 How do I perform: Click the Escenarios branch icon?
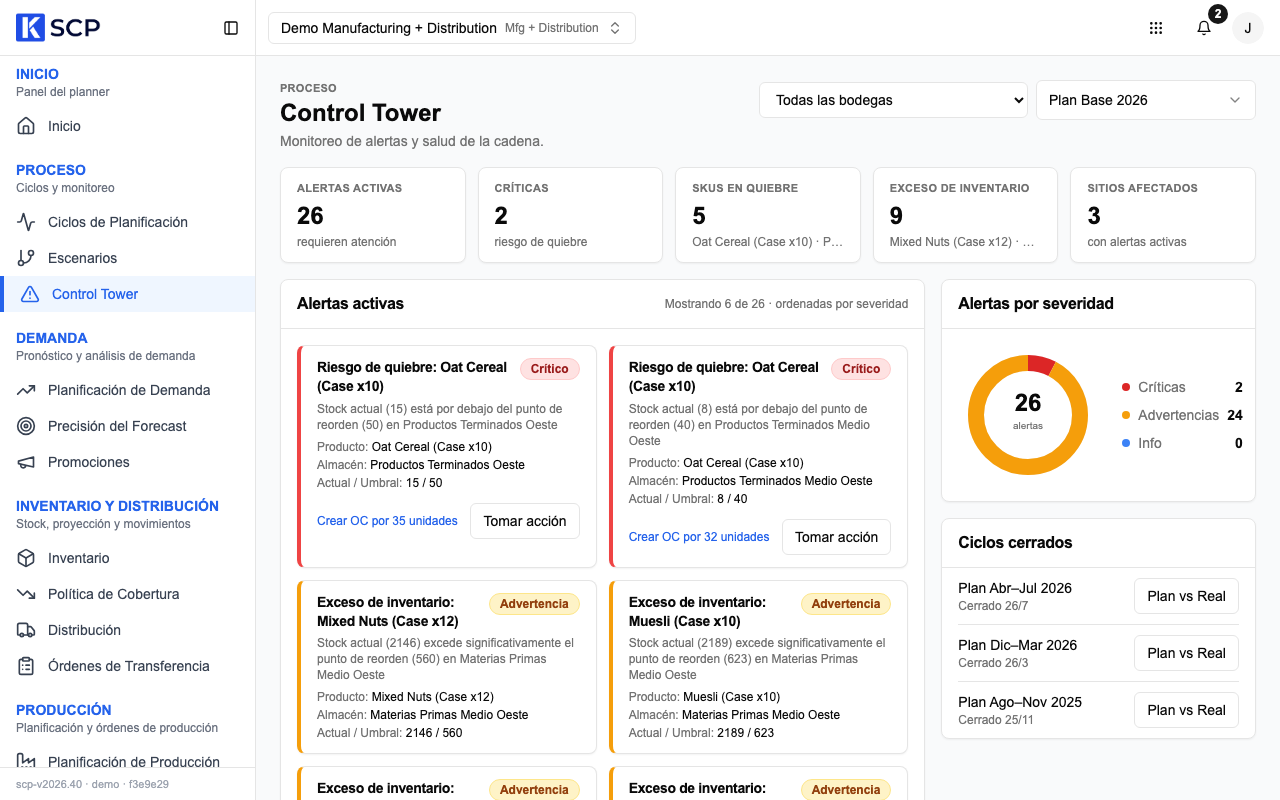(x=26, y=258)
